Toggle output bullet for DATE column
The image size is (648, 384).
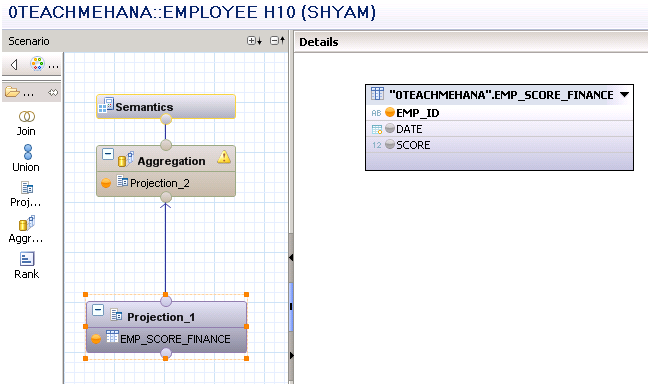click(390, 128)
